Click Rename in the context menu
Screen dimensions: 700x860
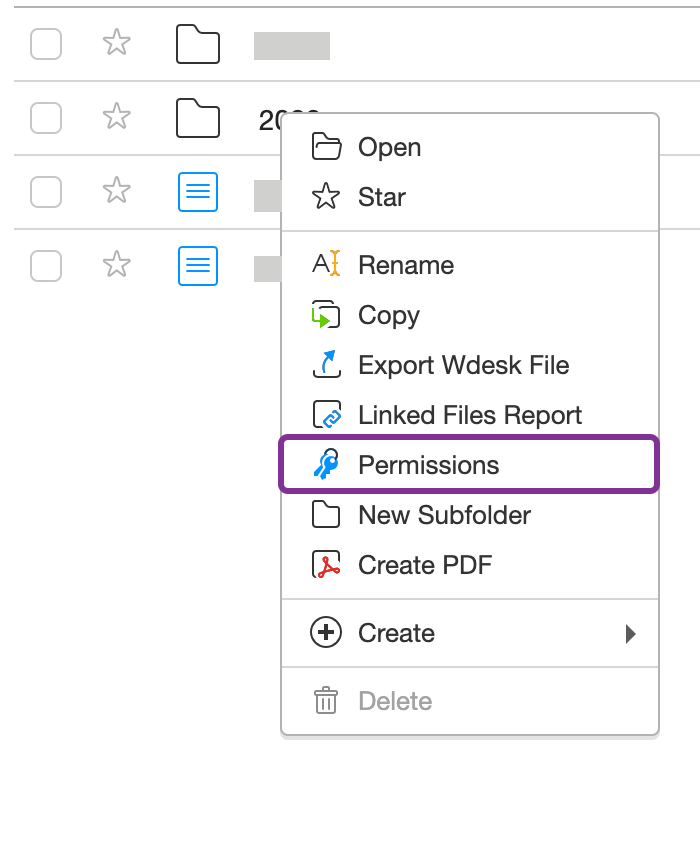pos(405,265)
